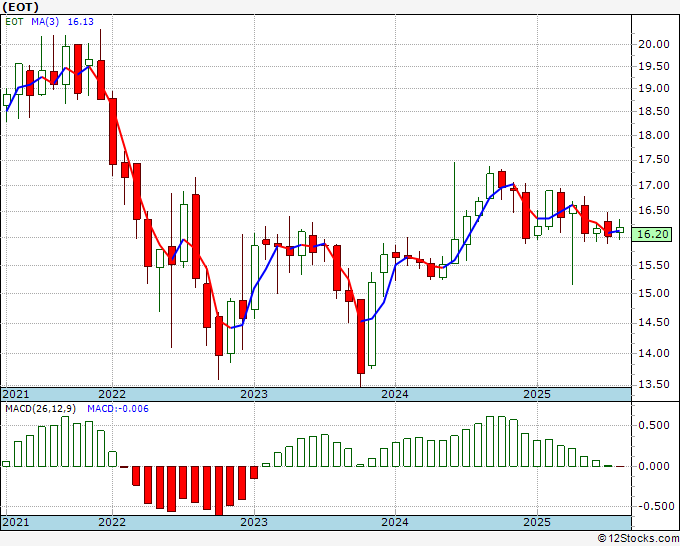Select the green EOT legend label
680x546 pixels.
pos(14,22)
